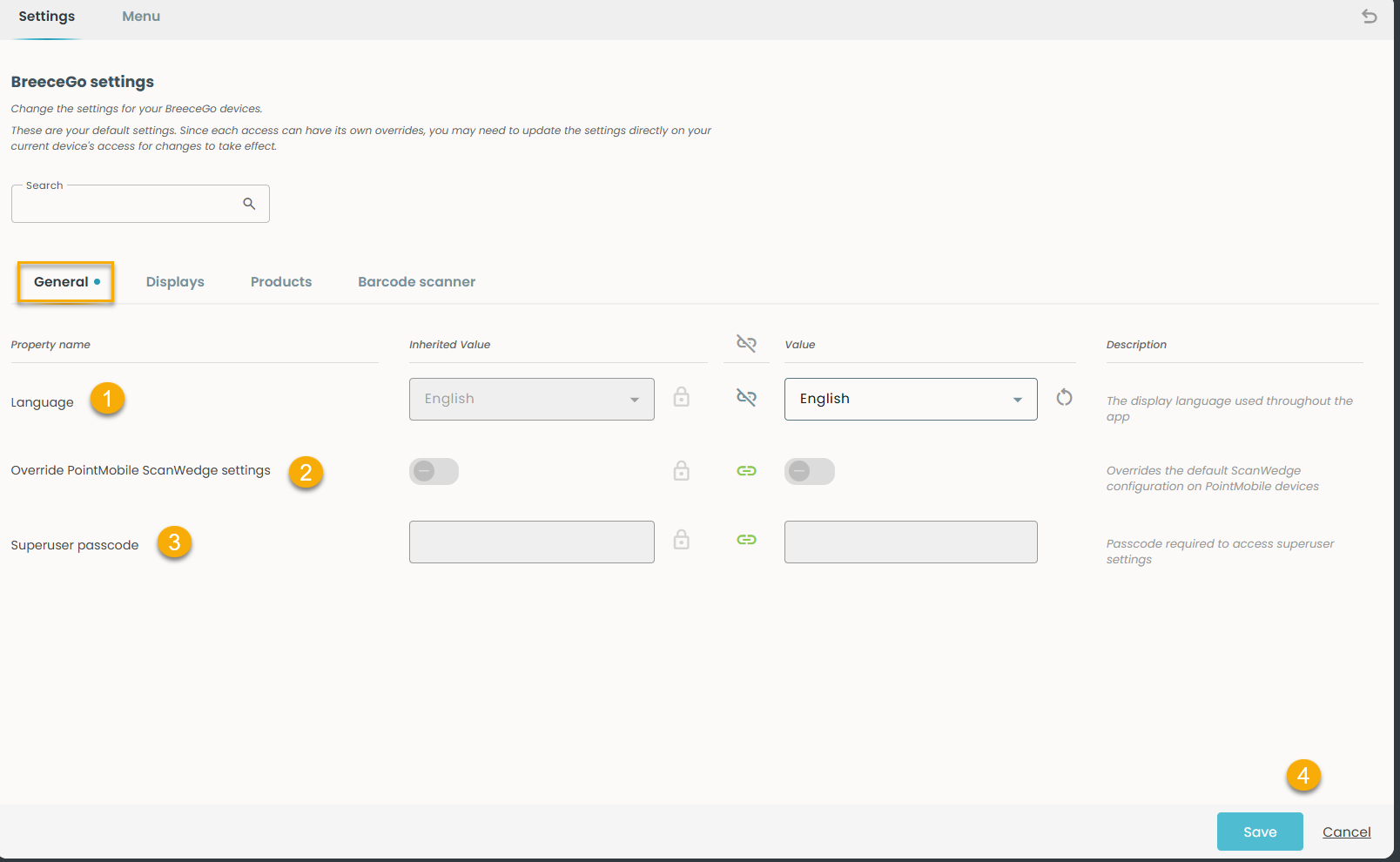
Task: Click the lock icon for Superuser passcode
Action: (682, 540)
